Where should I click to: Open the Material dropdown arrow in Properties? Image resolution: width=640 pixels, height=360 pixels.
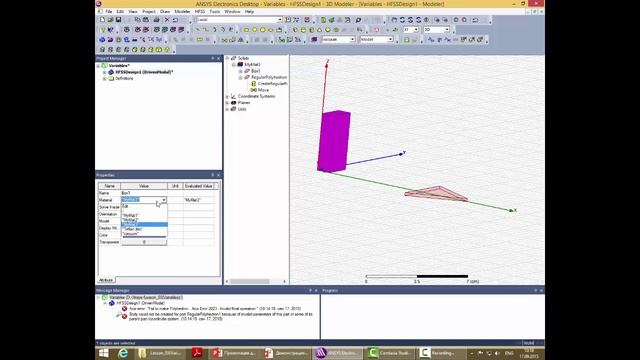coord(164,200)
